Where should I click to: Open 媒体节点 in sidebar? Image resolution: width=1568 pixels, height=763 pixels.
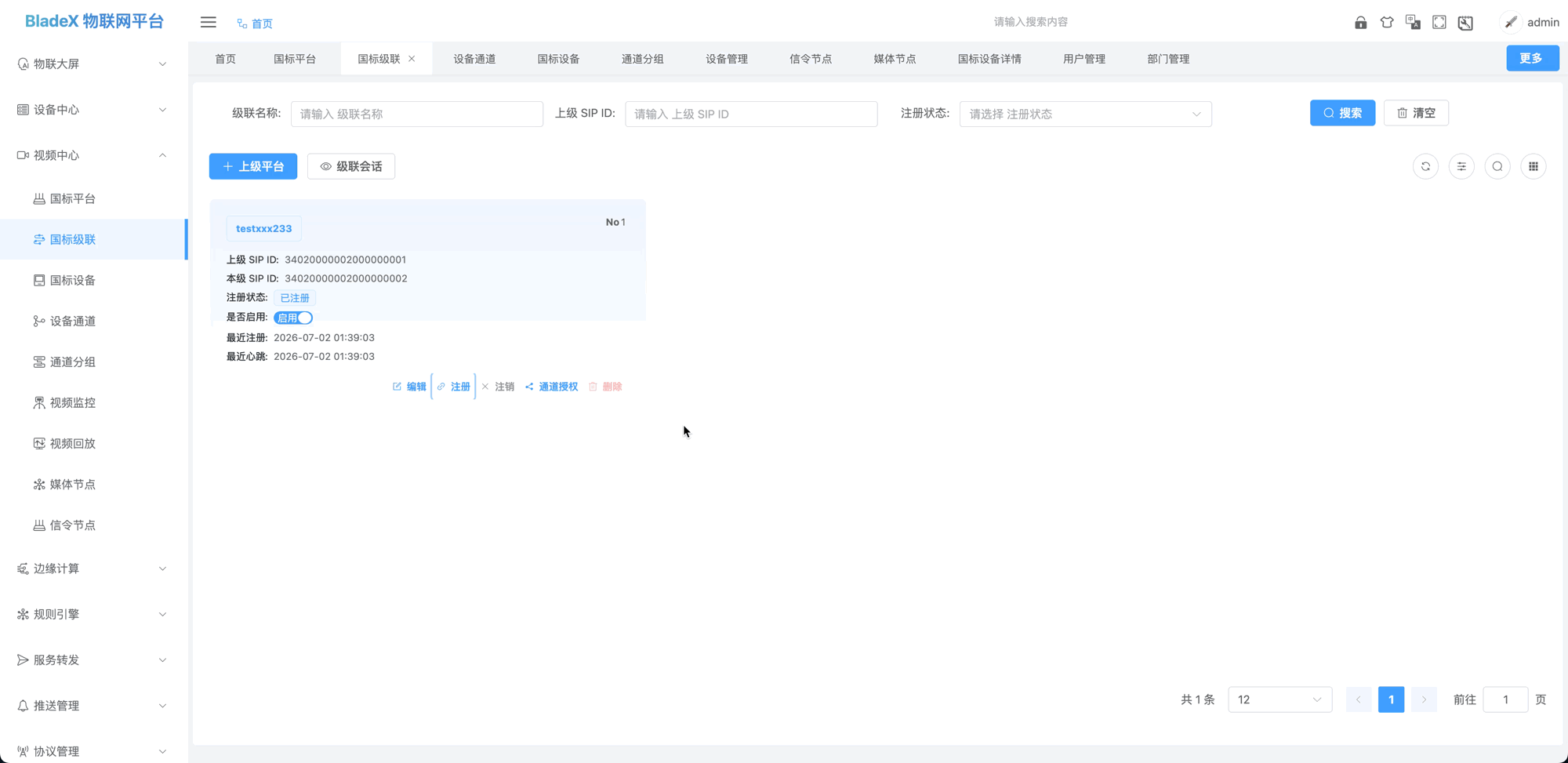[94, 484]
